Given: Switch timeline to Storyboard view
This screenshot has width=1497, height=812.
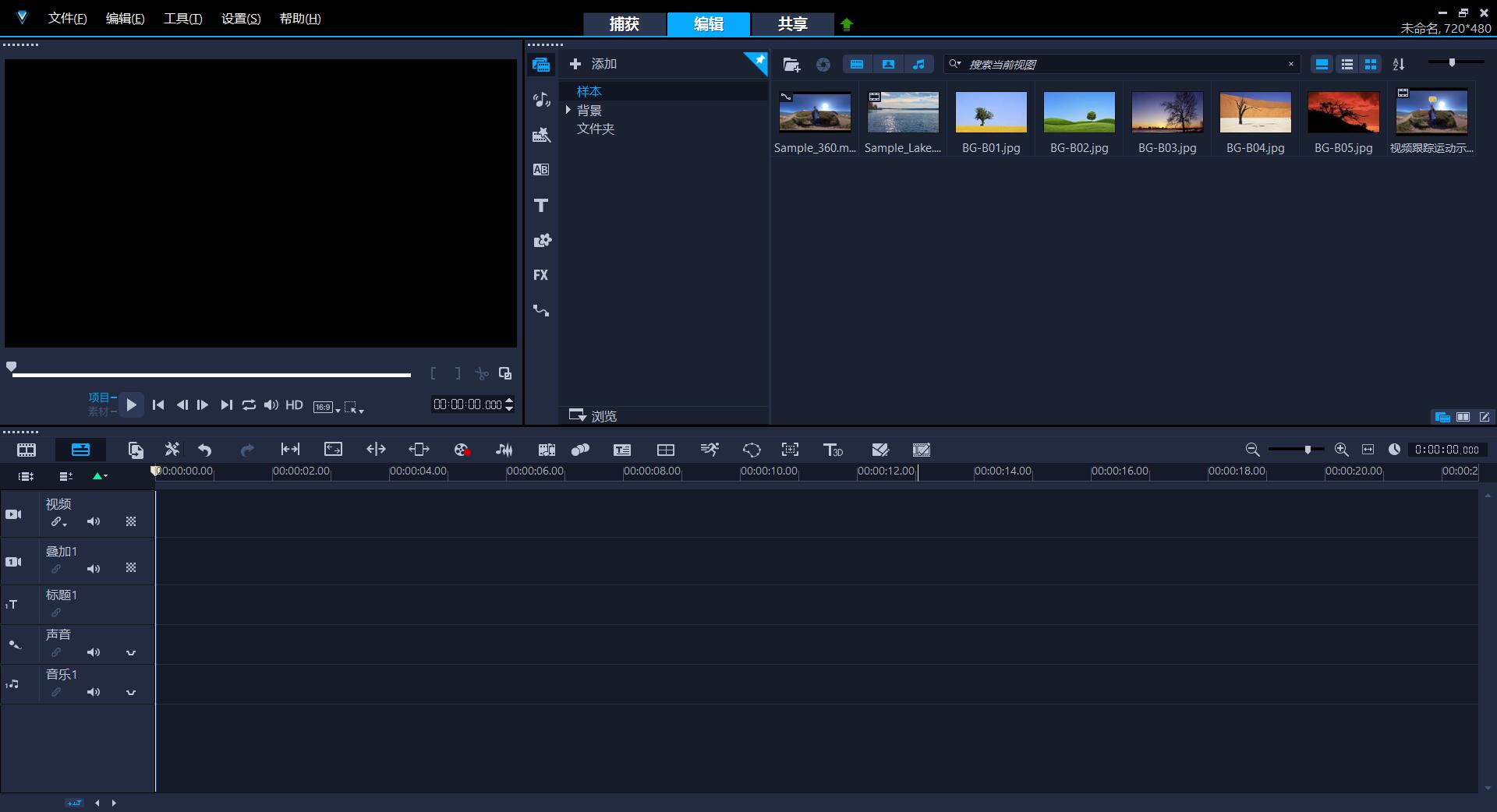Looking at the screenshot, I should point(27,450).
